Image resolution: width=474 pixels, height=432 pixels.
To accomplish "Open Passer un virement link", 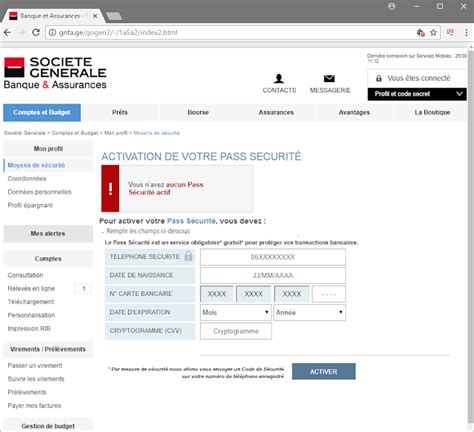I will point(35,366).
